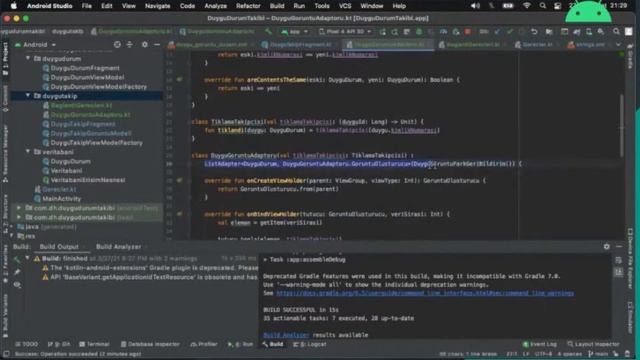Screen dimensions: 640x360
Task: Open MainActivity in the project tree
Action: point(62,198)
